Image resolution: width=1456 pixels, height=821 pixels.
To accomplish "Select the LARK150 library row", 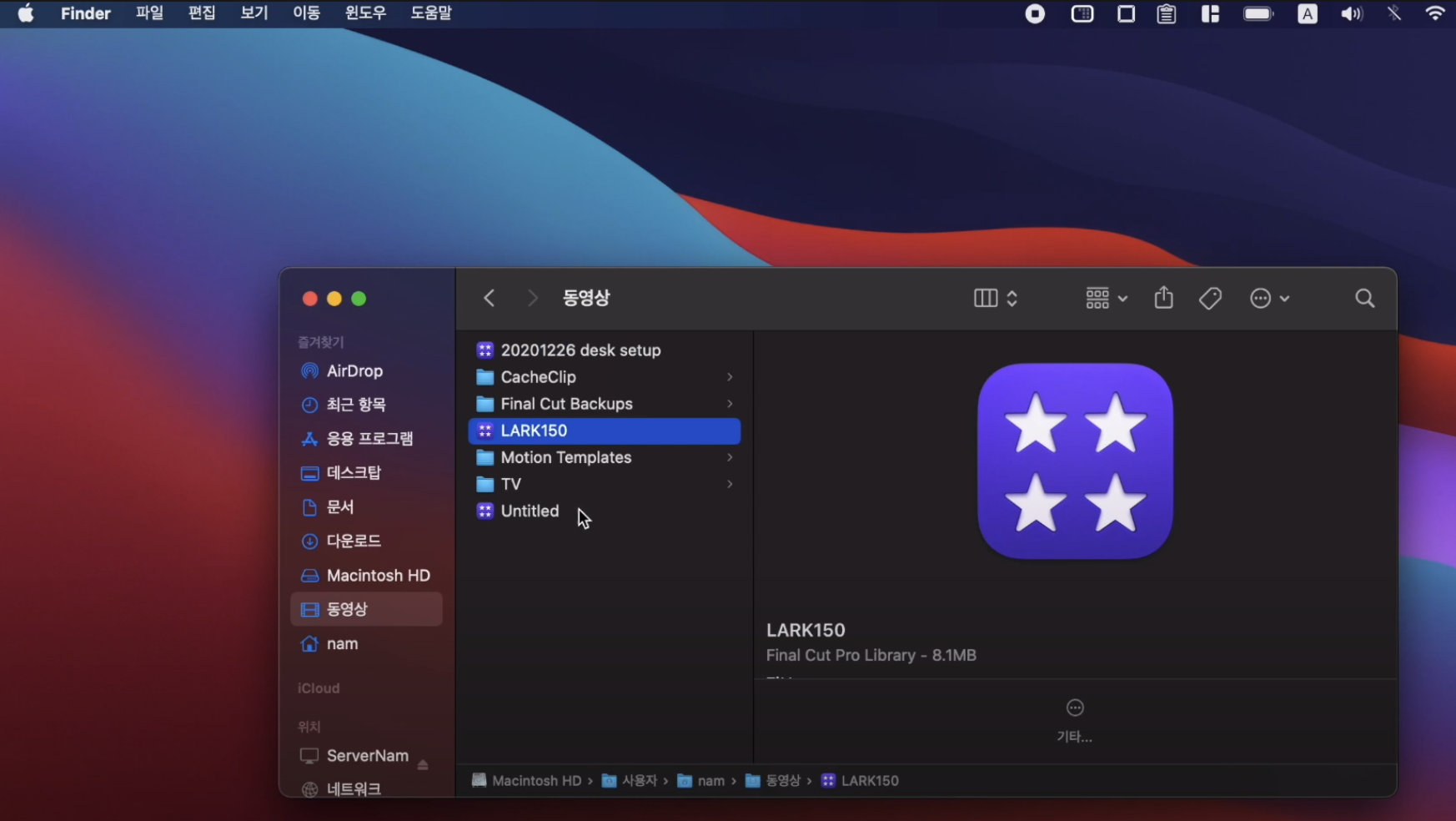I will pyautogui.click(x=605, y=431).
